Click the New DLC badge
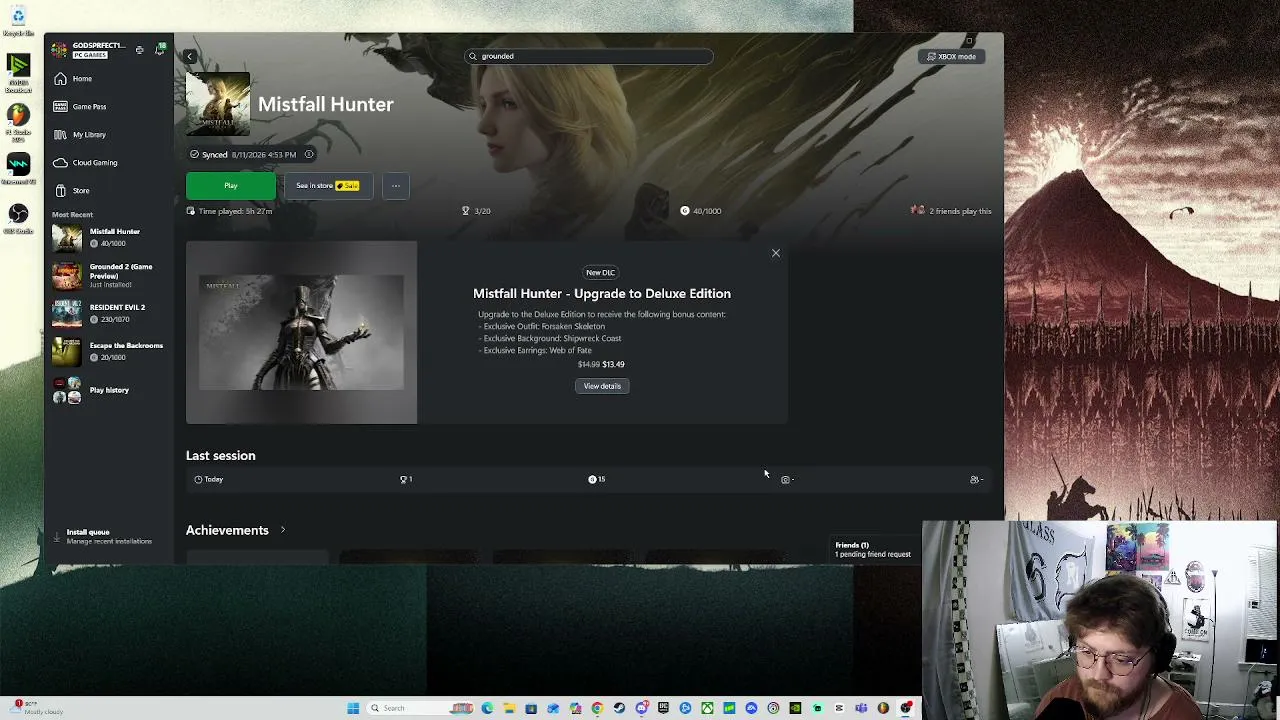The height and width of the screenshot is (720, 1280). coord(601,272)
